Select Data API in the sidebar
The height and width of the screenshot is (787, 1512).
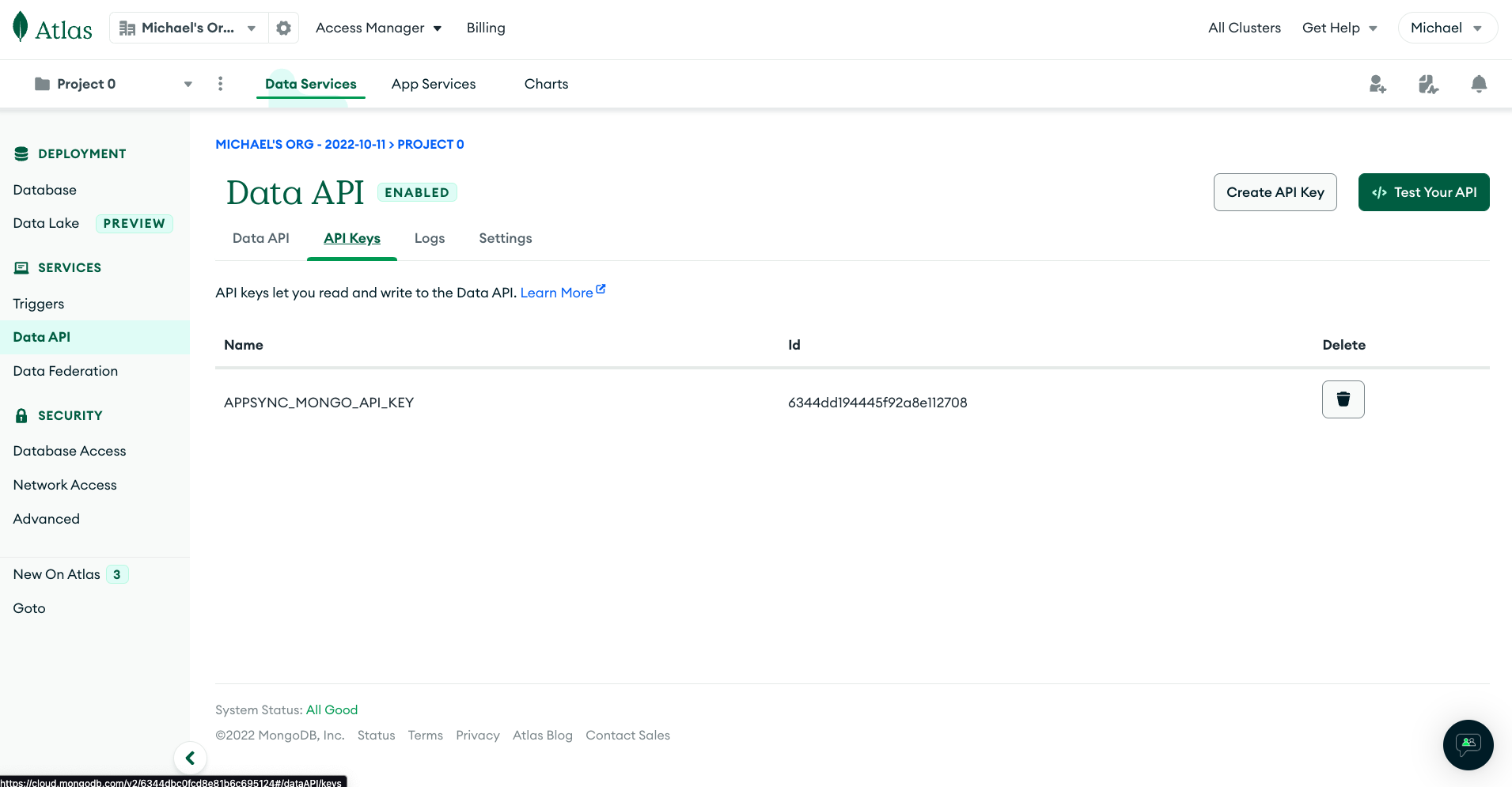(x=95, y=337)
